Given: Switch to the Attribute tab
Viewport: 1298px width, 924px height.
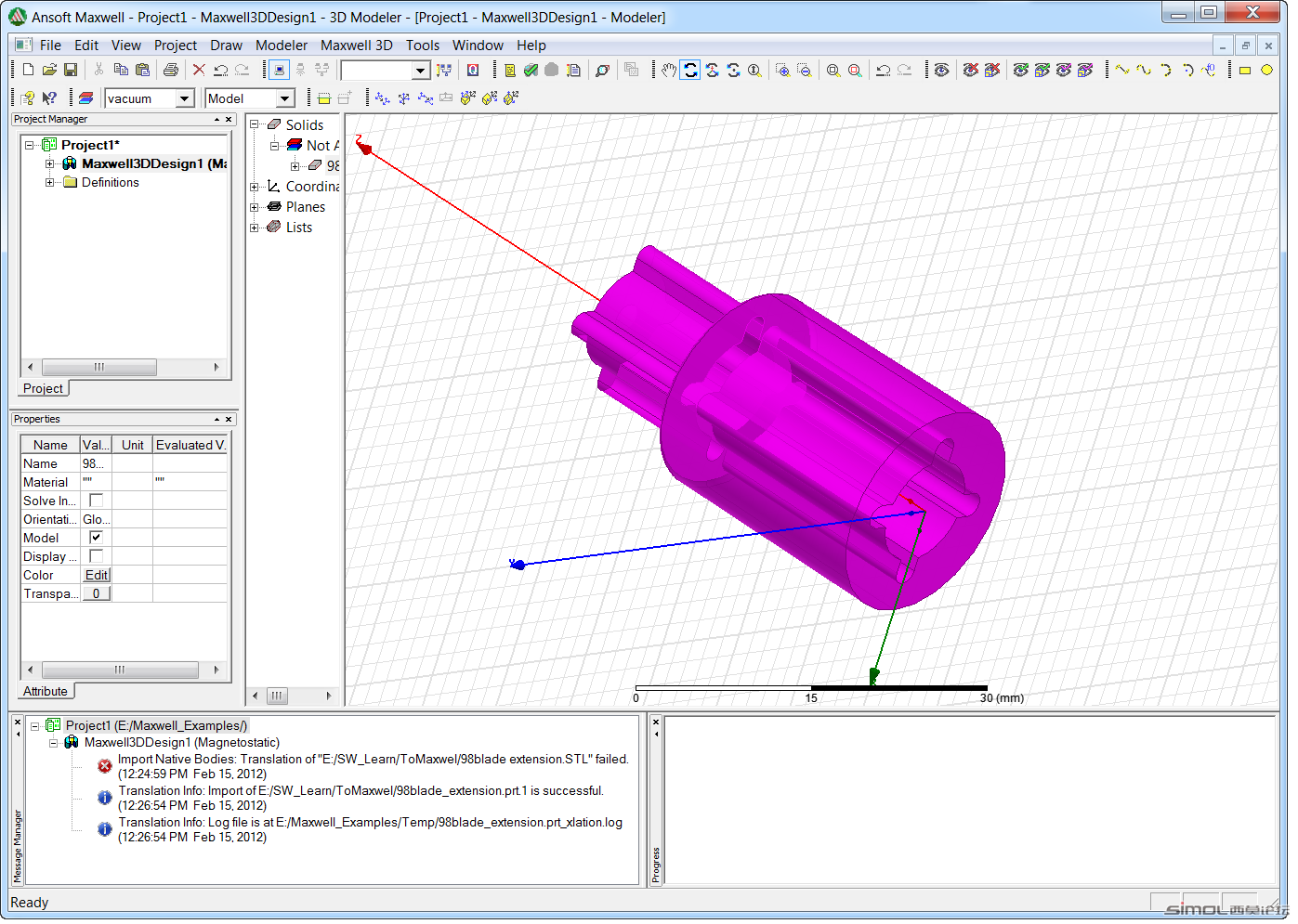Looking at the screenshot, I should (x=46, y=692).
